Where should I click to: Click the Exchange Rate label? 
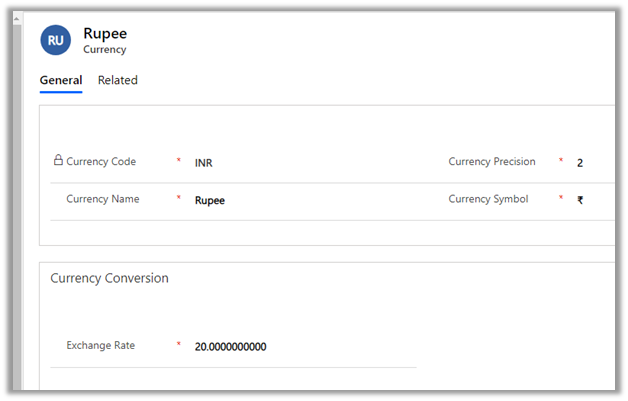tap(100, 346)
